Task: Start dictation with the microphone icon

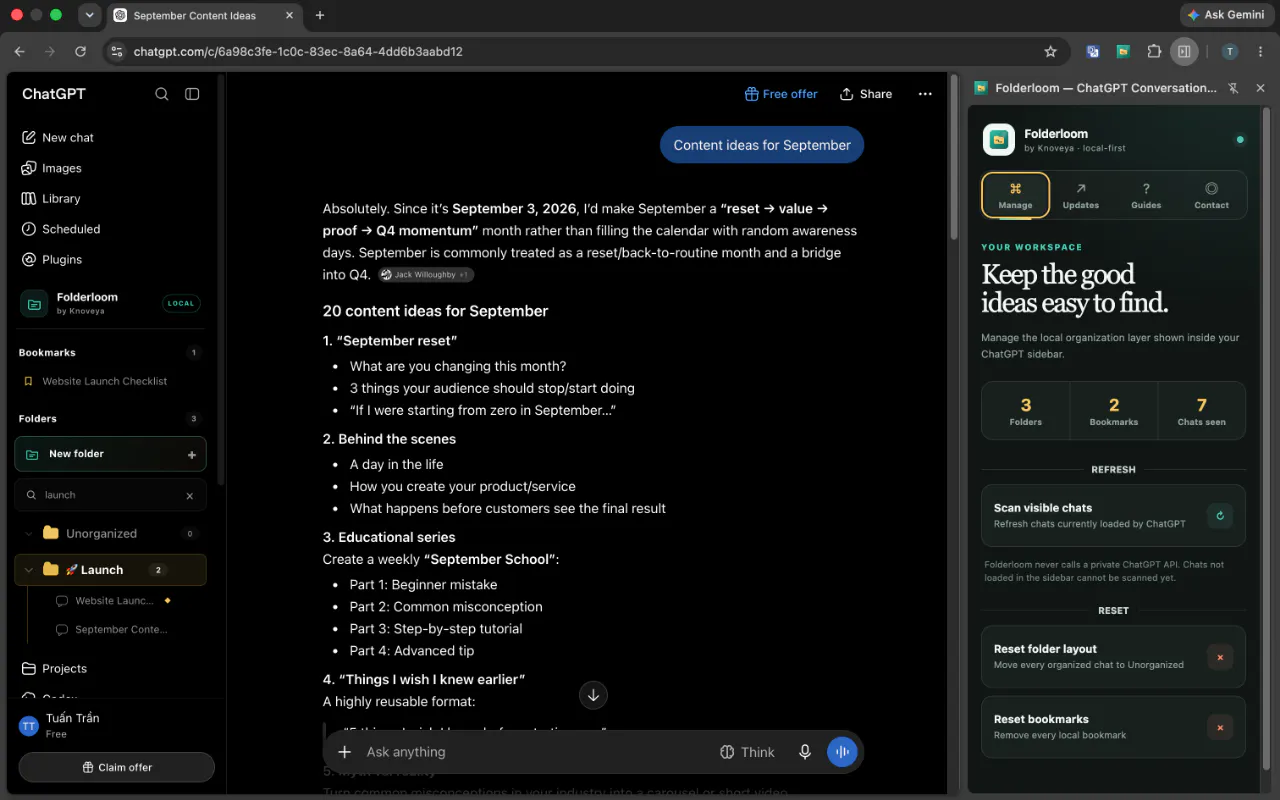Action: pyautogui.click(x=804, y=752)
